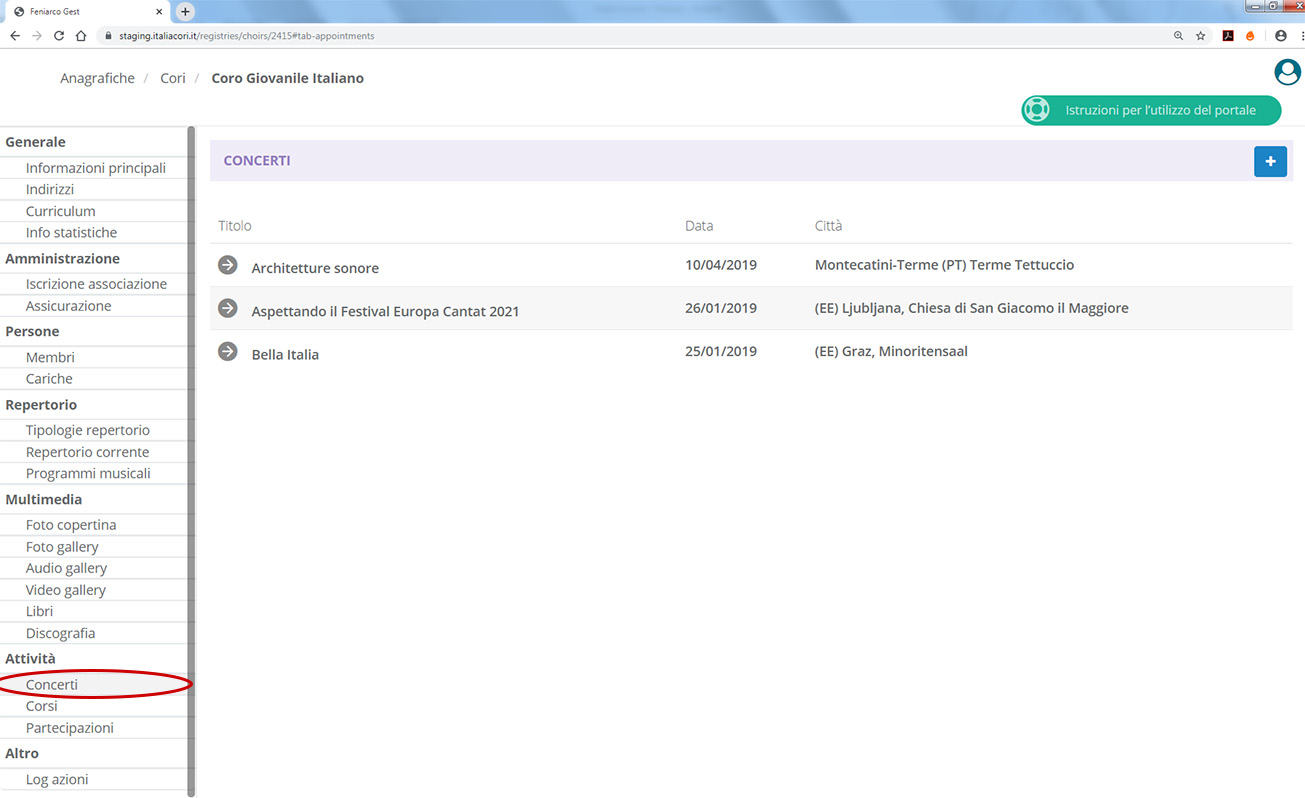The height and width of the screenshot is (798, 1305).
Task: Click the arrow icon beside Architetture sonore
Action: tap(228, 265)
